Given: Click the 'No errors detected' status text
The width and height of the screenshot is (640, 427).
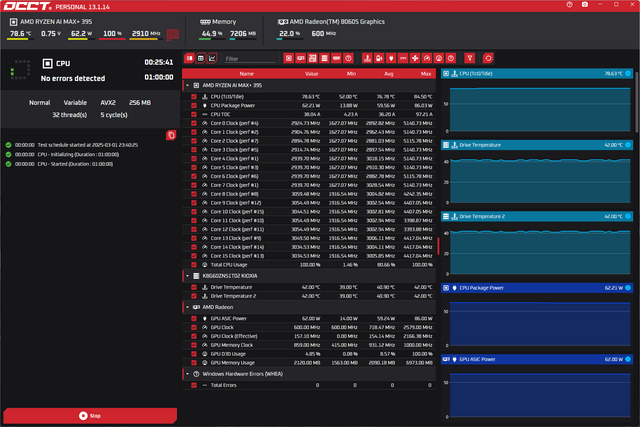Looking at the screenshot, I should pos(73,78).
